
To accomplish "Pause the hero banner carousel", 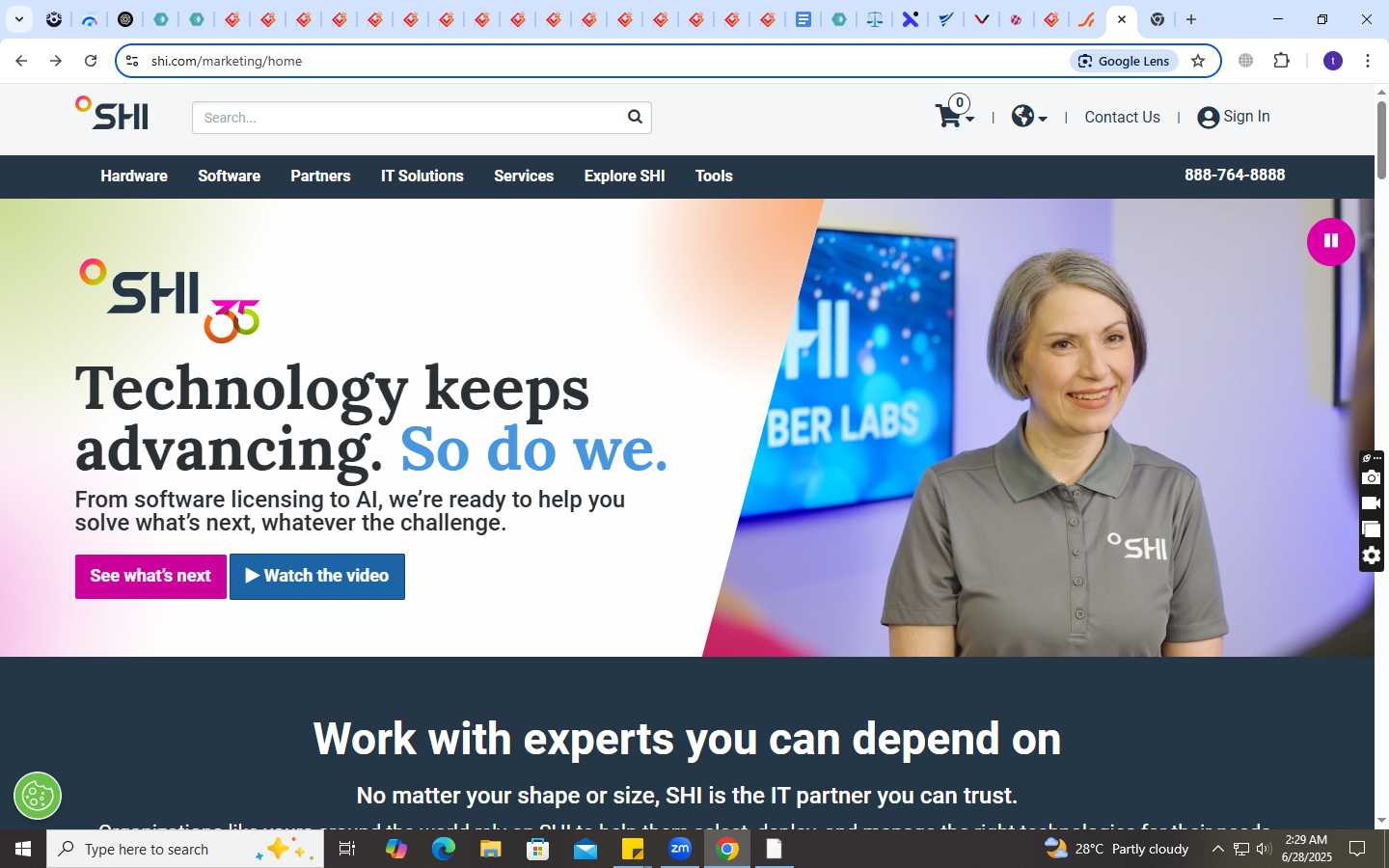I will tap(1330, 241).
